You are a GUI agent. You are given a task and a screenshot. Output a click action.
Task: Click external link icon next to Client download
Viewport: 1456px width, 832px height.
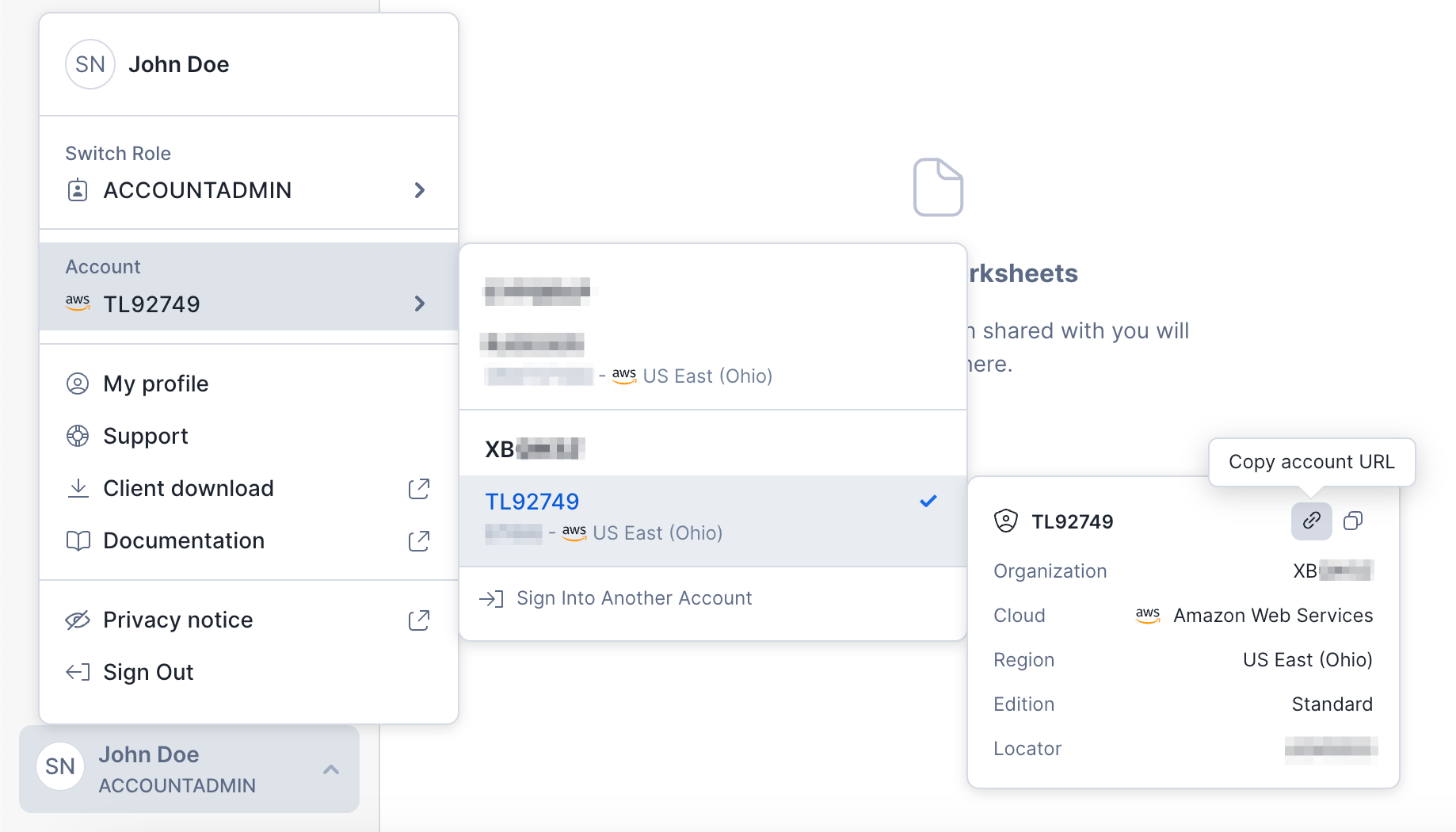click(419, 489)
